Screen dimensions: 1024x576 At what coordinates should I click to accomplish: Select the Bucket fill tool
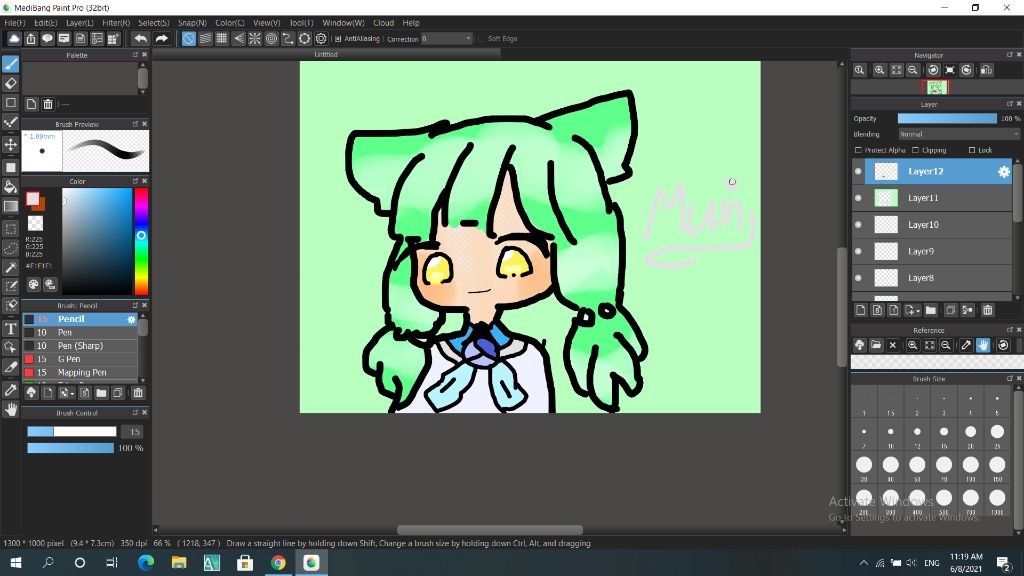(x=10, y=187)
